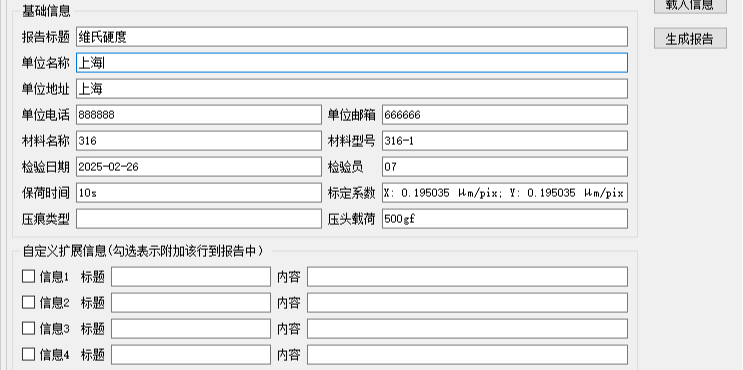Select the 检验日期 field 2025-02-26

[199, 167]
